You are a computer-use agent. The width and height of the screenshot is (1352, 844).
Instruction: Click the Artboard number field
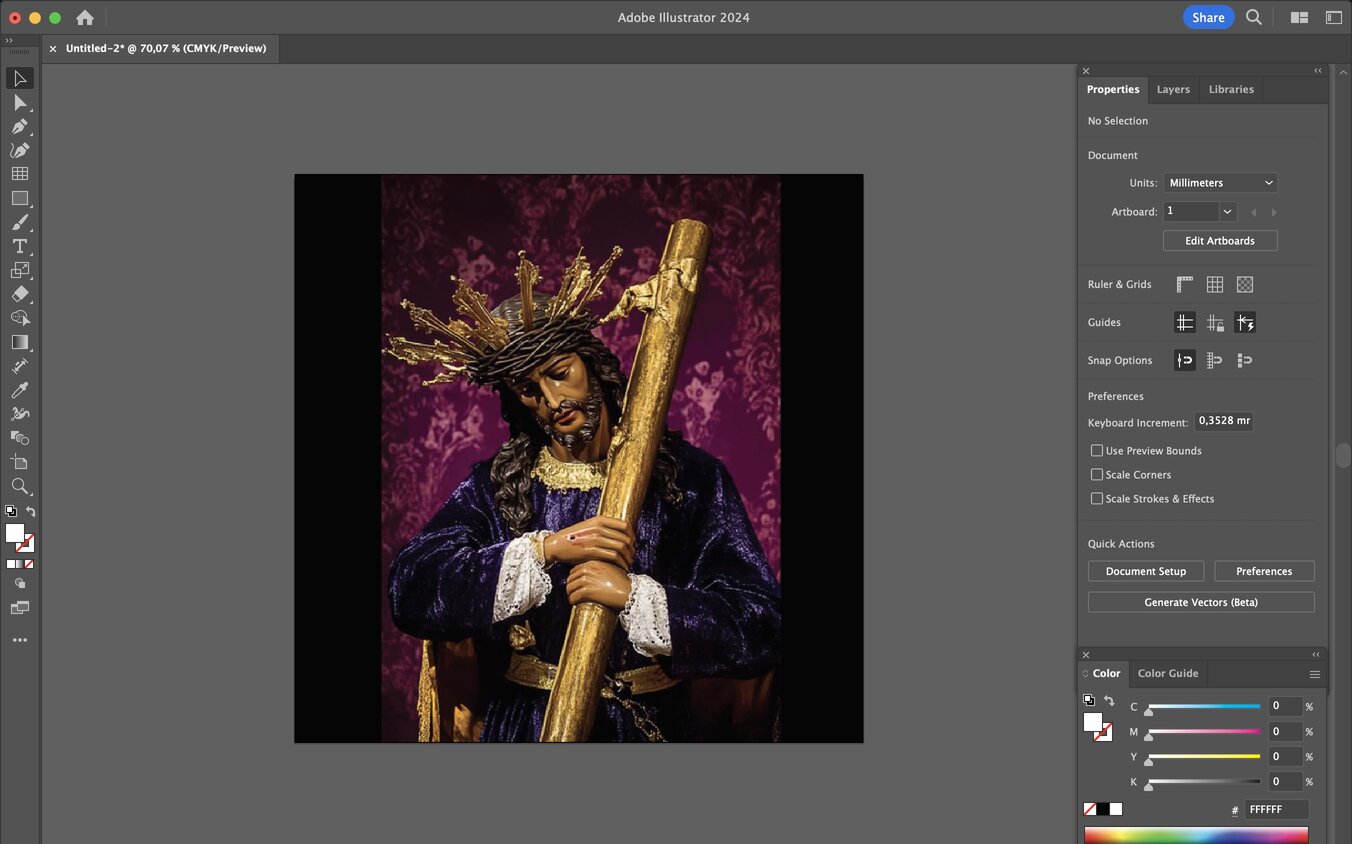pyautogui.click(x=1191, y=212)
